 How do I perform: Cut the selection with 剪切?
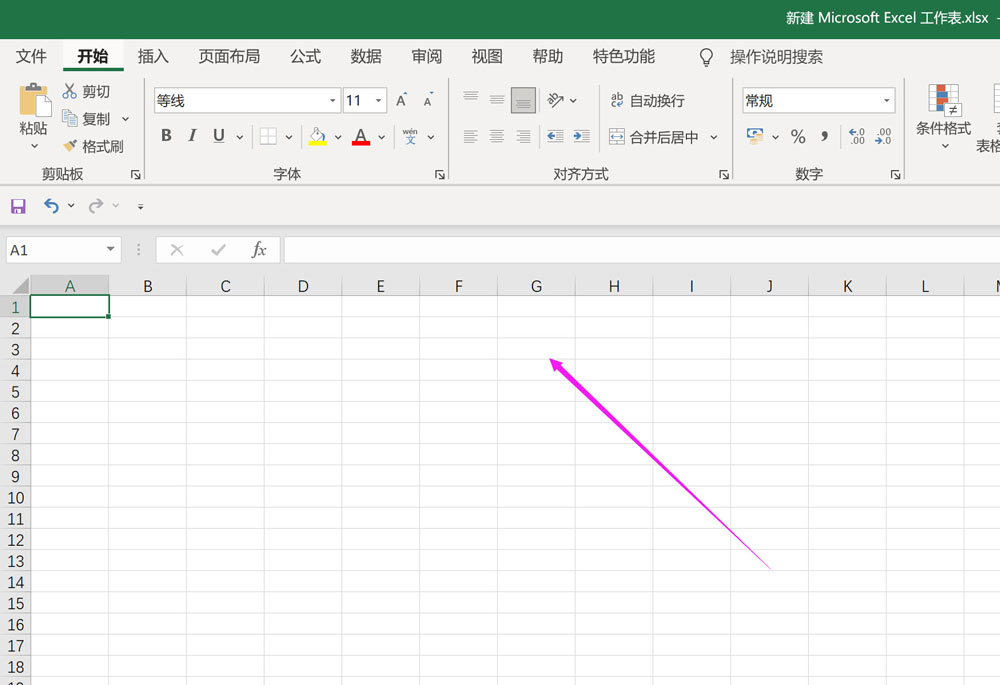(x=88, y=91)
